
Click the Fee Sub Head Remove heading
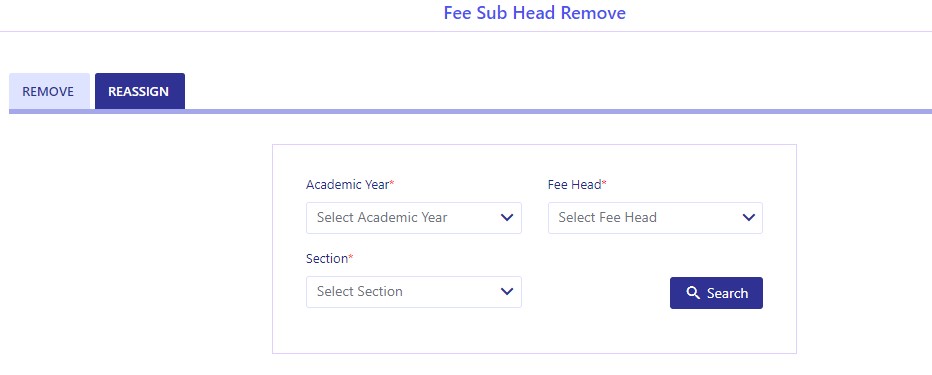tap(534, 12)
